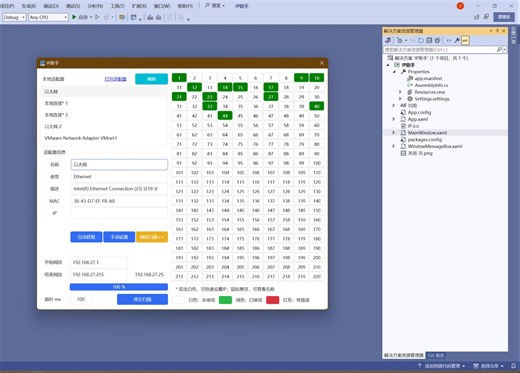Viewport: 520px width, 373px height.
Task: Click the green Start debugging arrow
Action: [74, 17]
